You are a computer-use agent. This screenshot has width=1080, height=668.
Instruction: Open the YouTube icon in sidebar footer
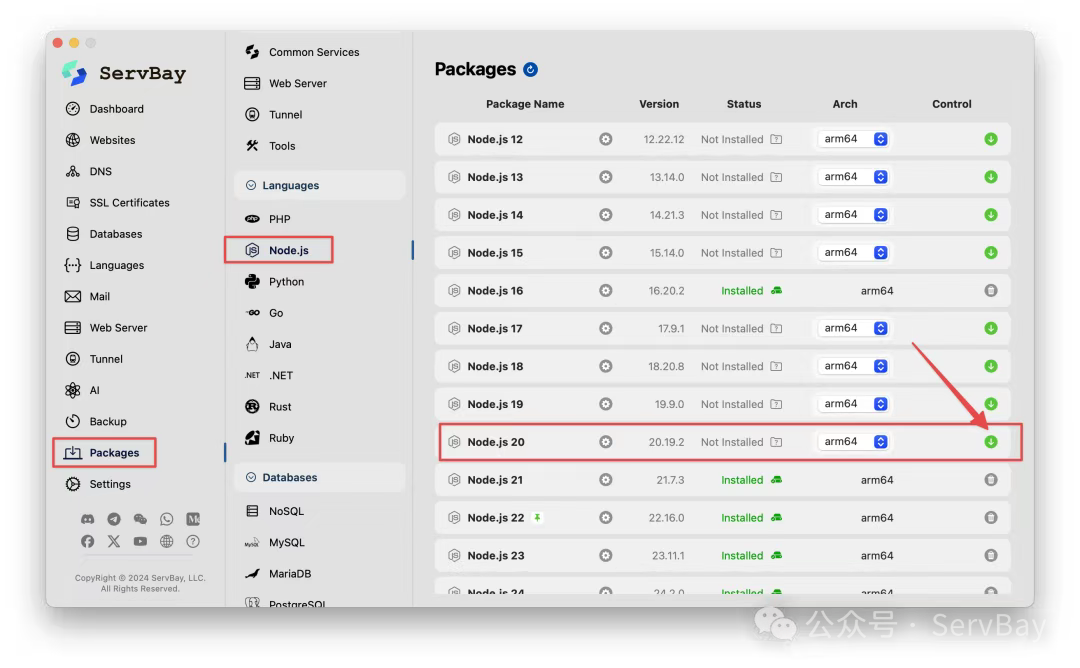pyautogui.click(x=140, y=541)
